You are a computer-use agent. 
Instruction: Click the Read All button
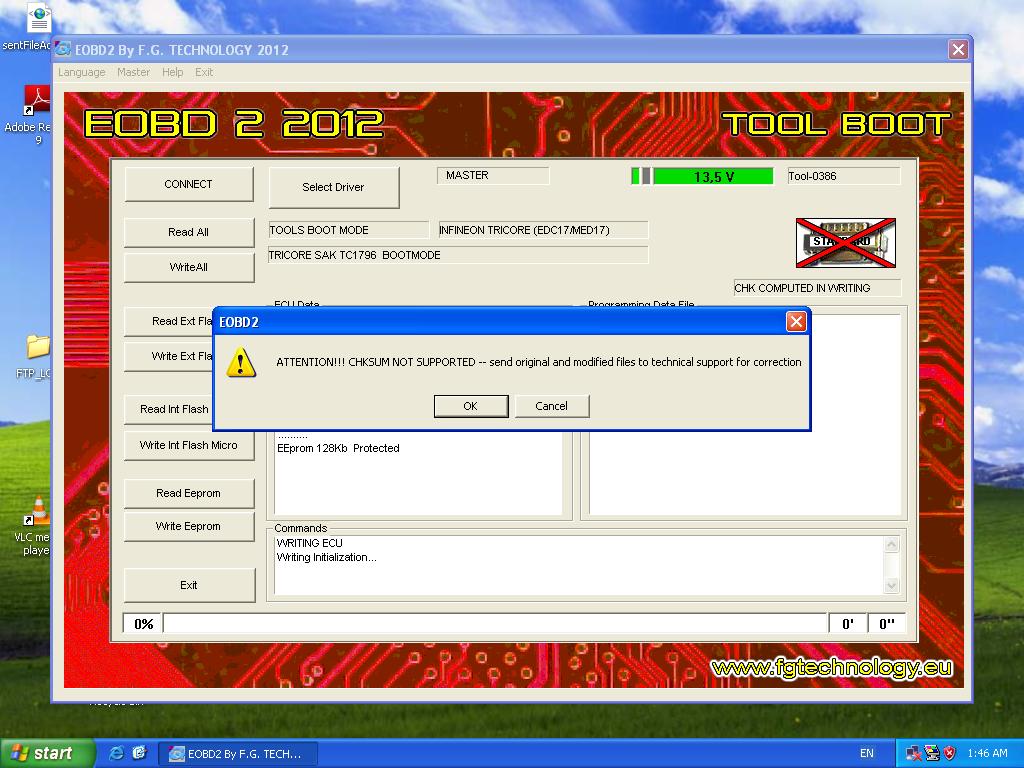click(x=189, y=232)
